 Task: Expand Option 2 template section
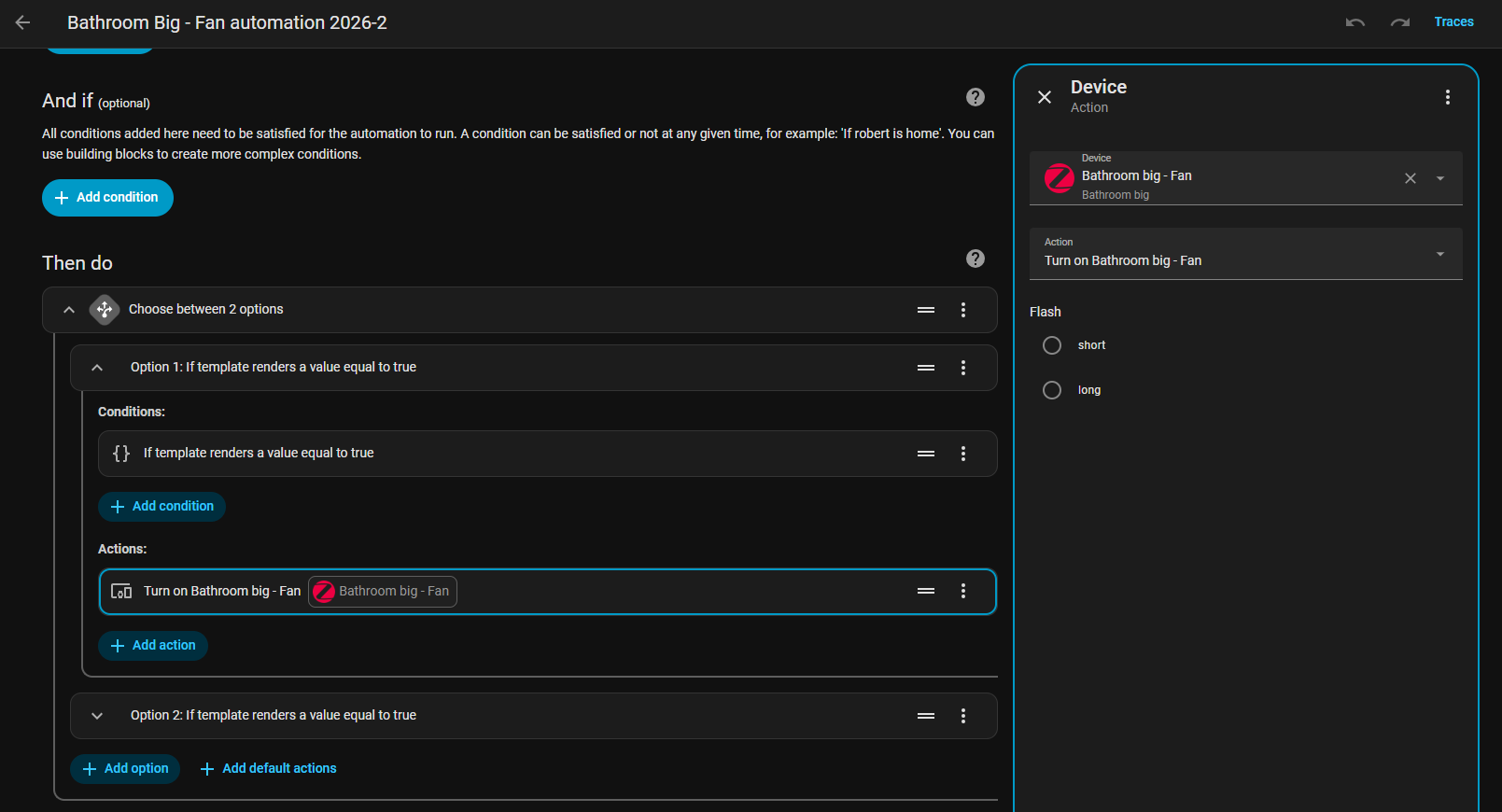point(97,716)
